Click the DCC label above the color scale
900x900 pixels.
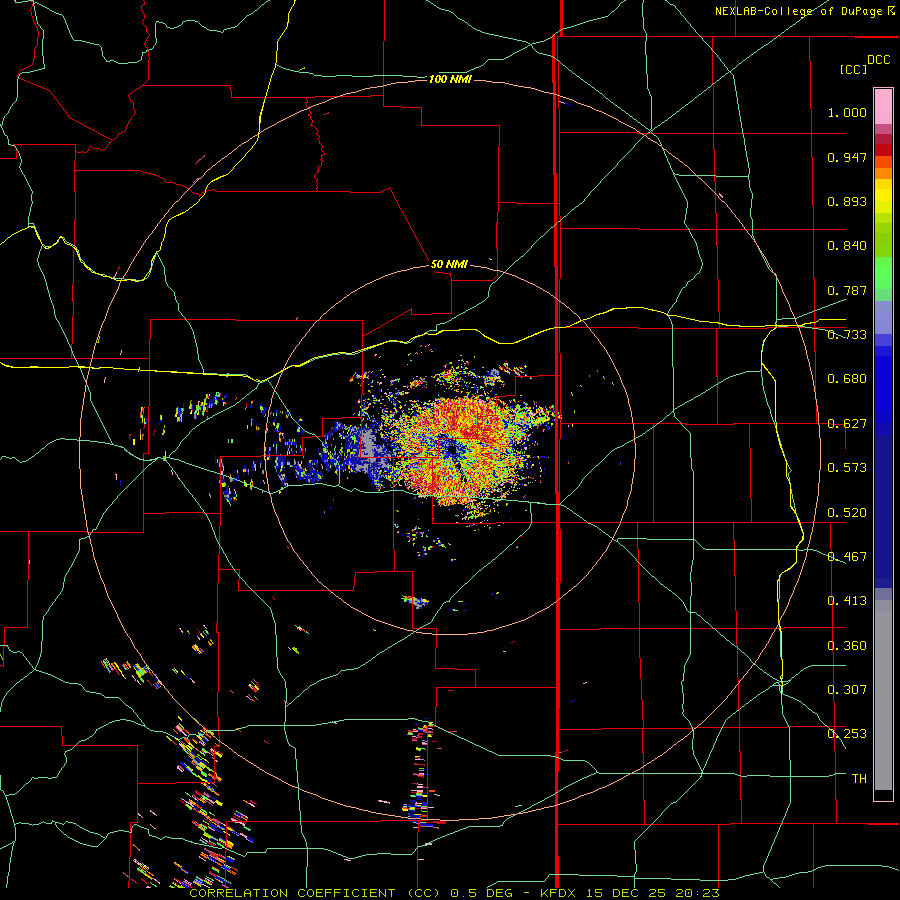coord(879,60)
